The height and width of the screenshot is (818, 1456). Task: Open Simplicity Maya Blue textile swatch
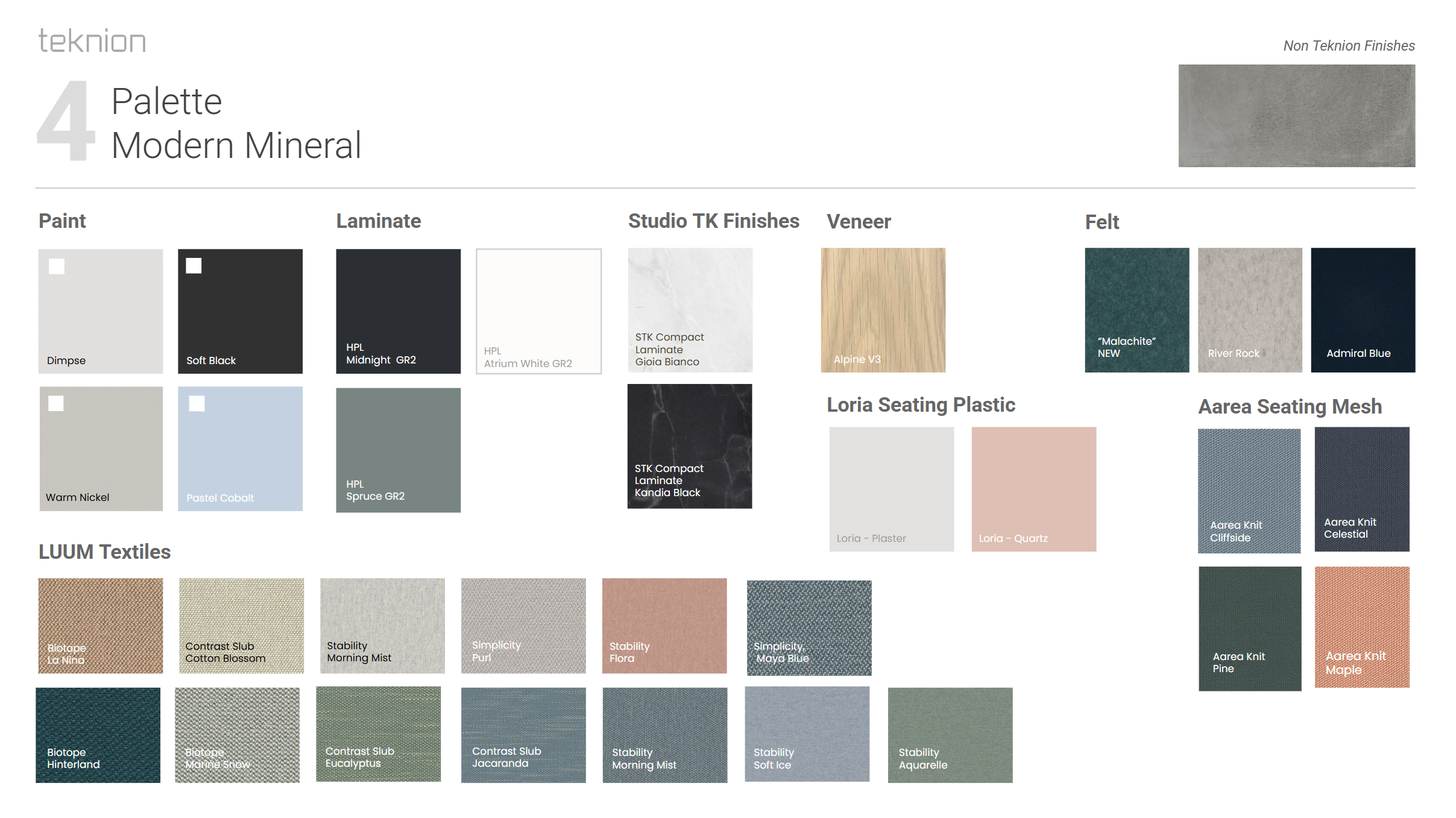pos(809,628)
